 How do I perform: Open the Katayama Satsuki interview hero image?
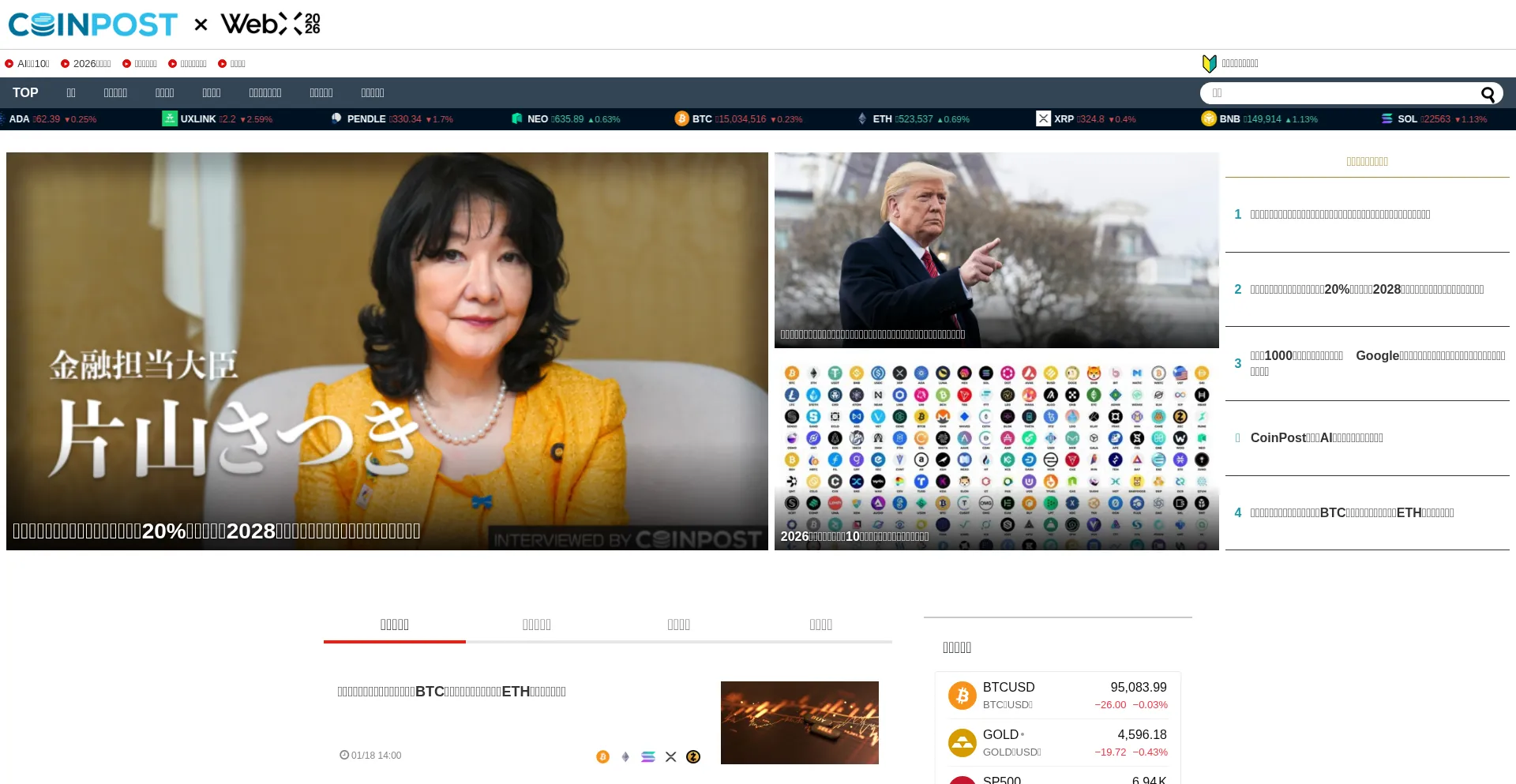pyautogui.click(x=387, y=351)
